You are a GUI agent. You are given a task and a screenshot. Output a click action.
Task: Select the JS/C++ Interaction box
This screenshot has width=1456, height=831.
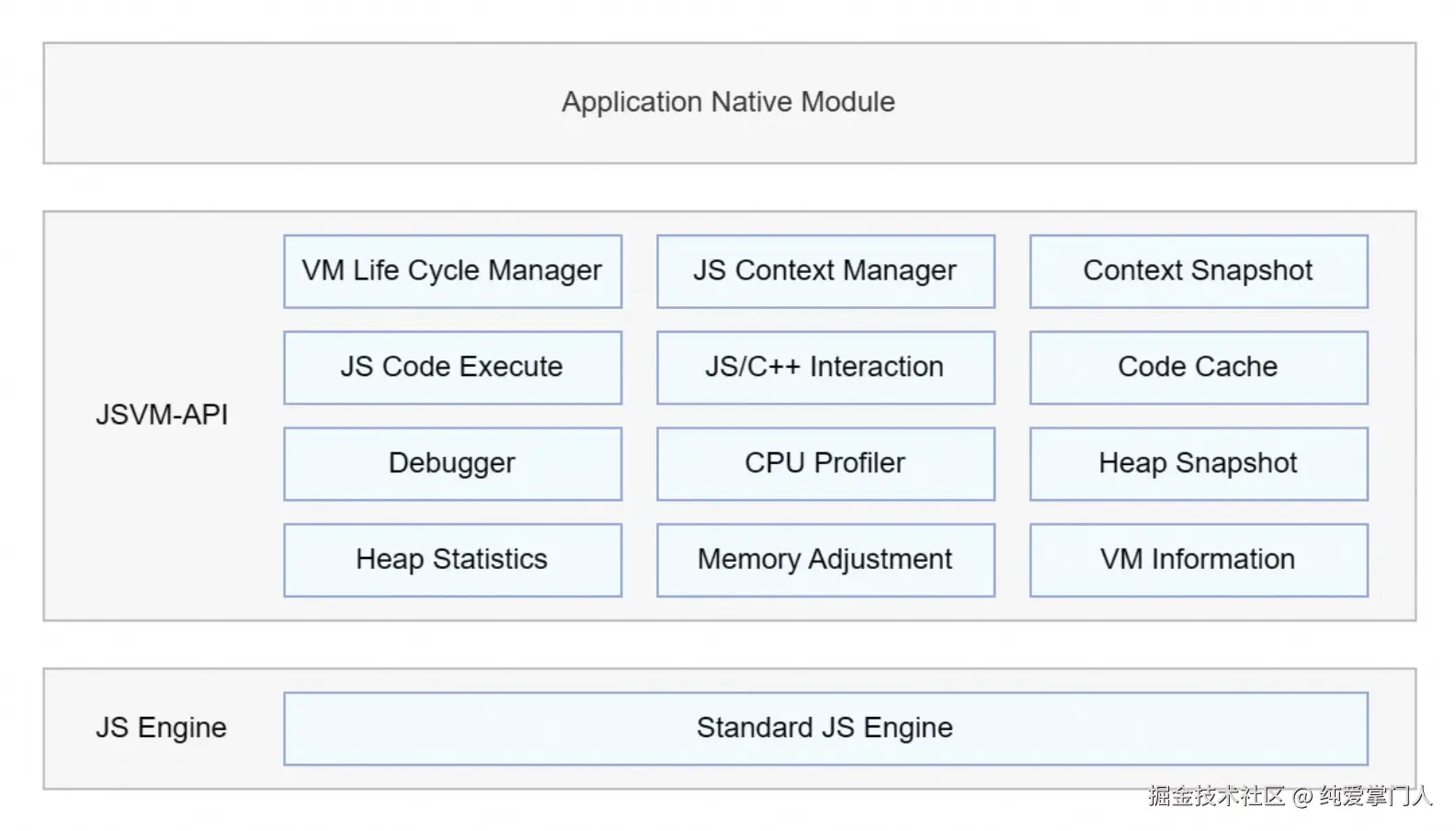click(x=825, y=367)
